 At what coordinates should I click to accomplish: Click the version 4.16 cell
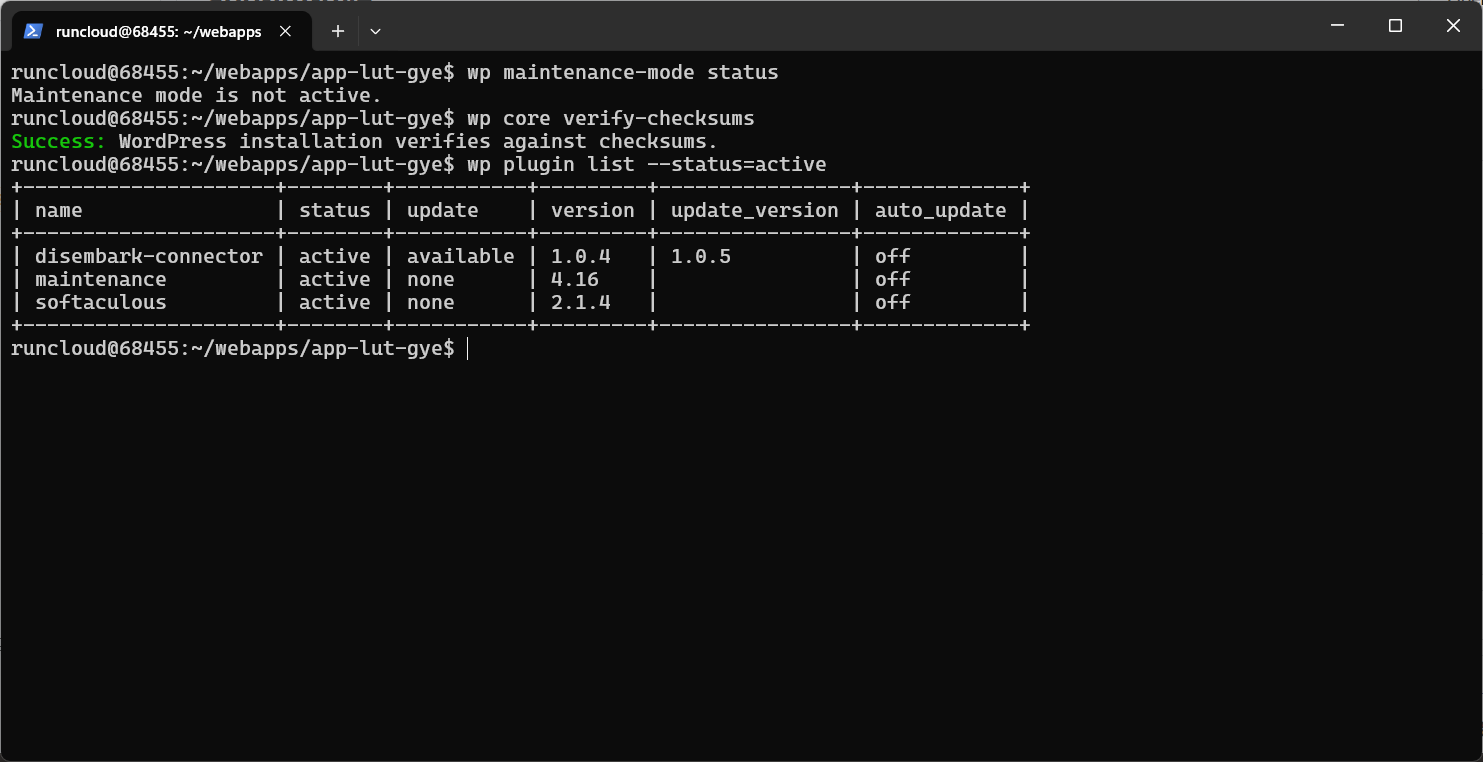[x=575, y=279]
